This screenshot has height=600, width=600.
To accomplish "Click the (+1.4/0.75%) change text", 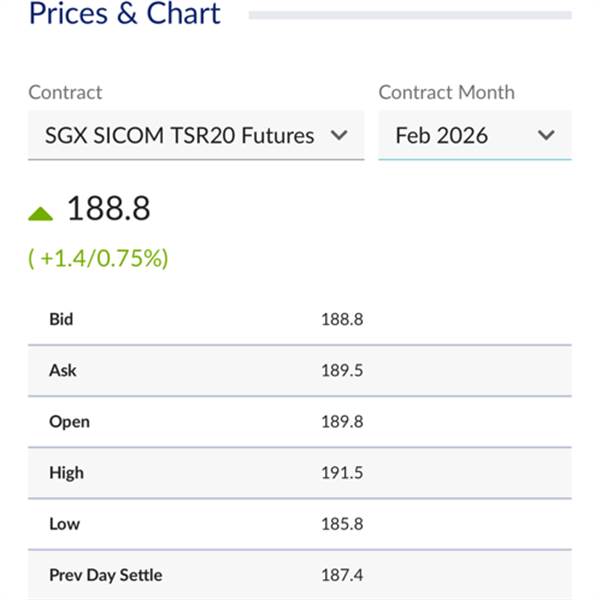I will tap(98, 258).
